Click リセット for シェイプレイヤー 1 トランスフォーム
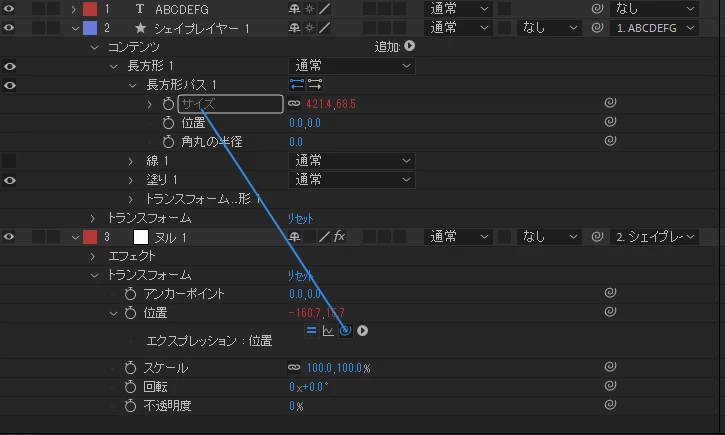This screenshot has height=435, width=725. (x=301, y=218)
